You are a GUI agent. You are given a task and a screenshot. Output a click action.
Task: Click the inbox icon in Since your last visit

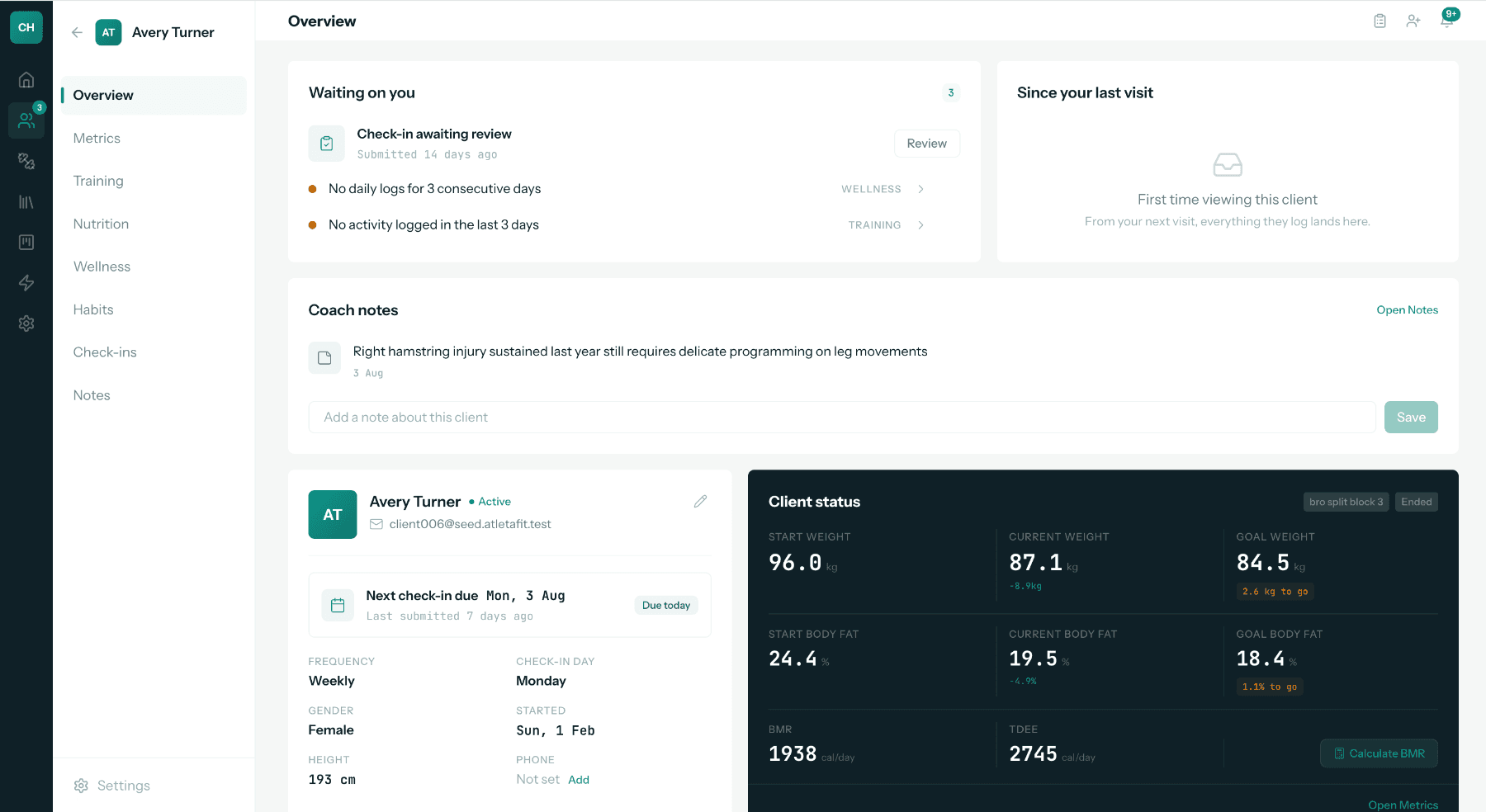point(1228,165)
